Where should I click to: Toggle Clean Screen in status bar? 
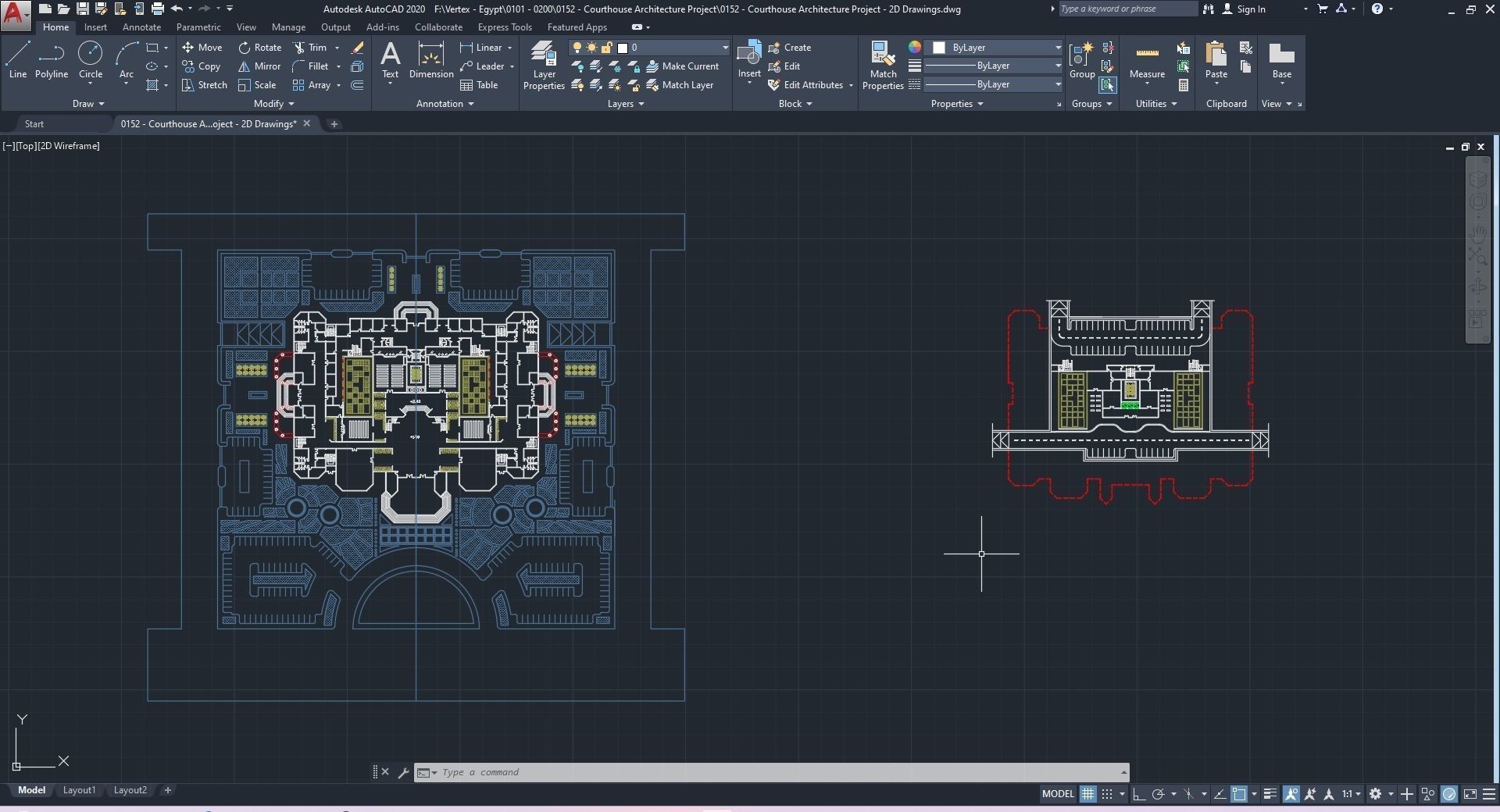click(x=1470, y=794)
